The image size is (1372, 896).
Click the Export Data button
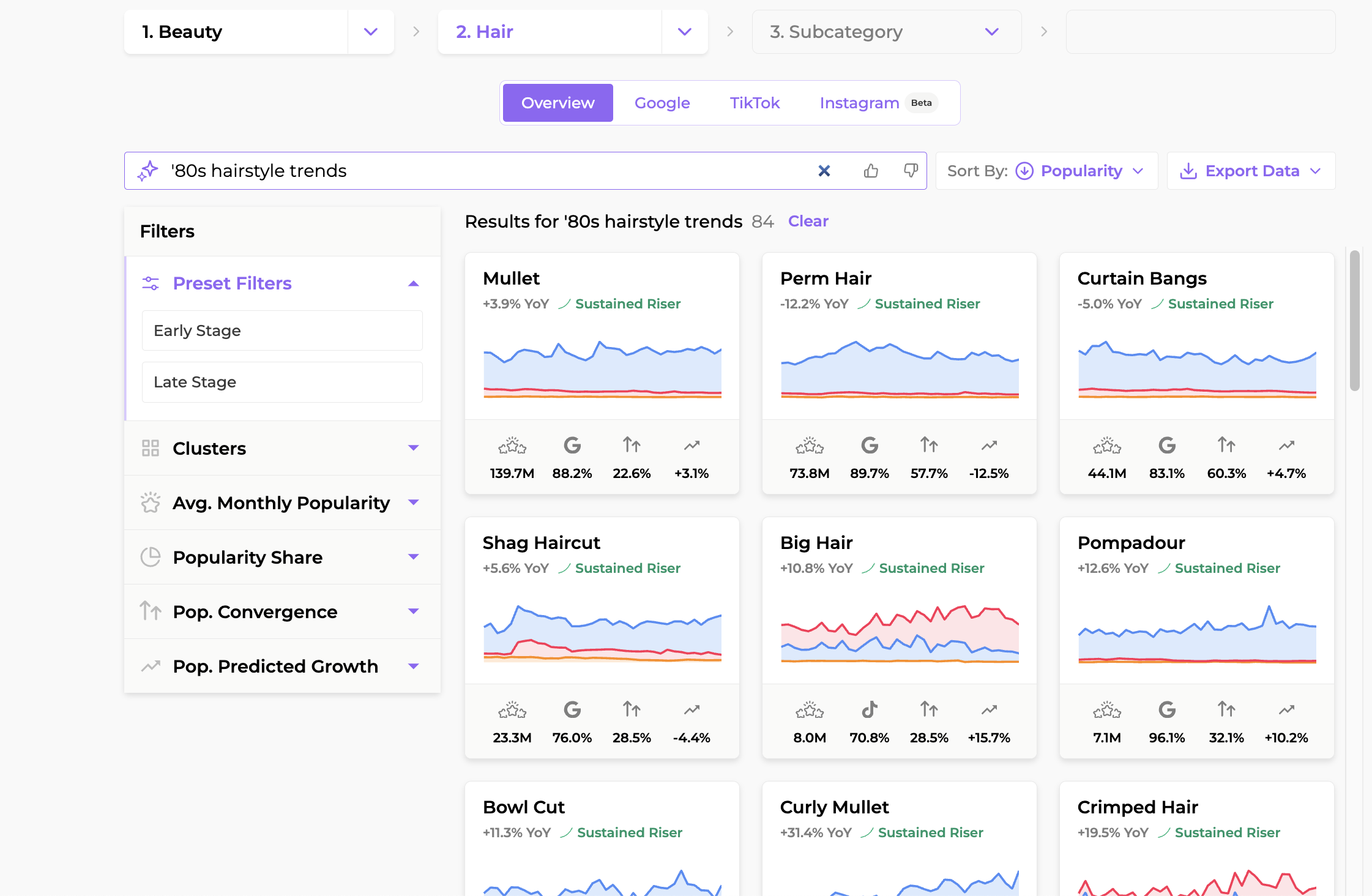[x=1251, y=171]
